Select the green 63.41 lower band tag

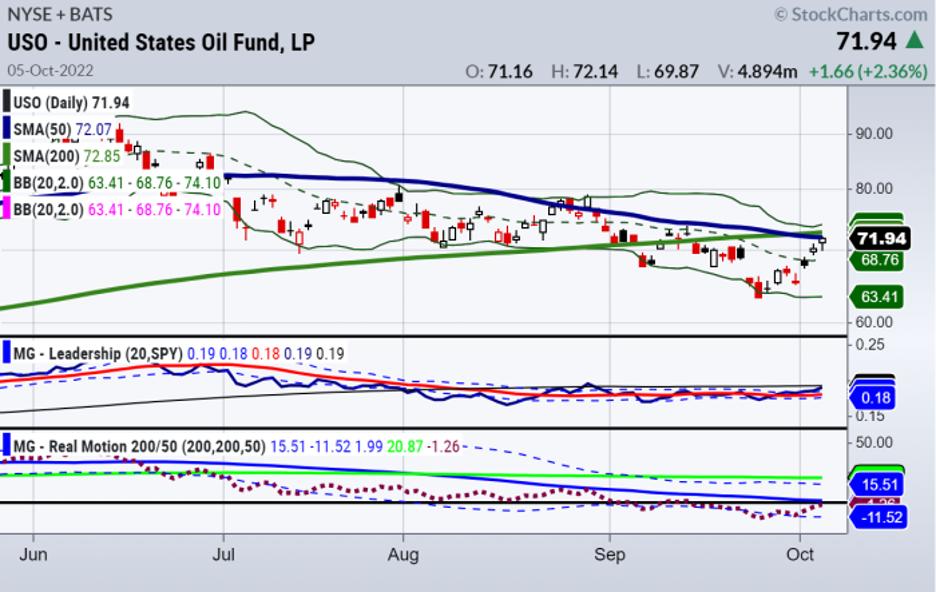877,296
